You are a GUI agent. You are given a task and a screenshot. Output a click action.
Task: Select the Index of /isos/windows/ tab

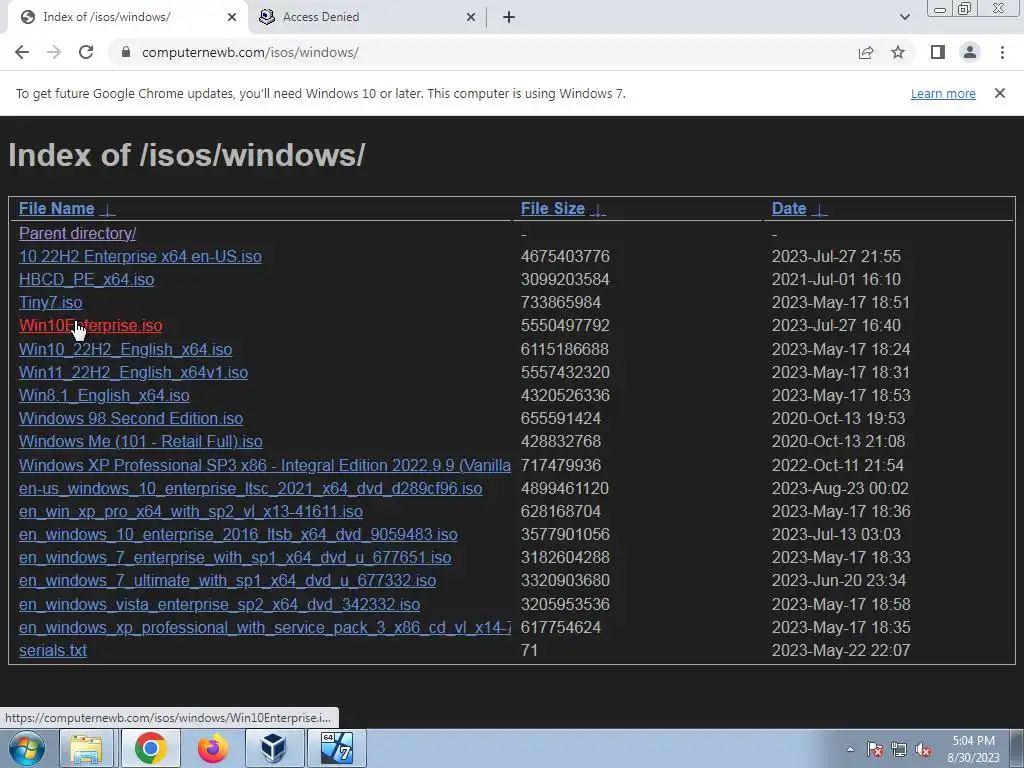pyautogui.click(x=127, y=17)
